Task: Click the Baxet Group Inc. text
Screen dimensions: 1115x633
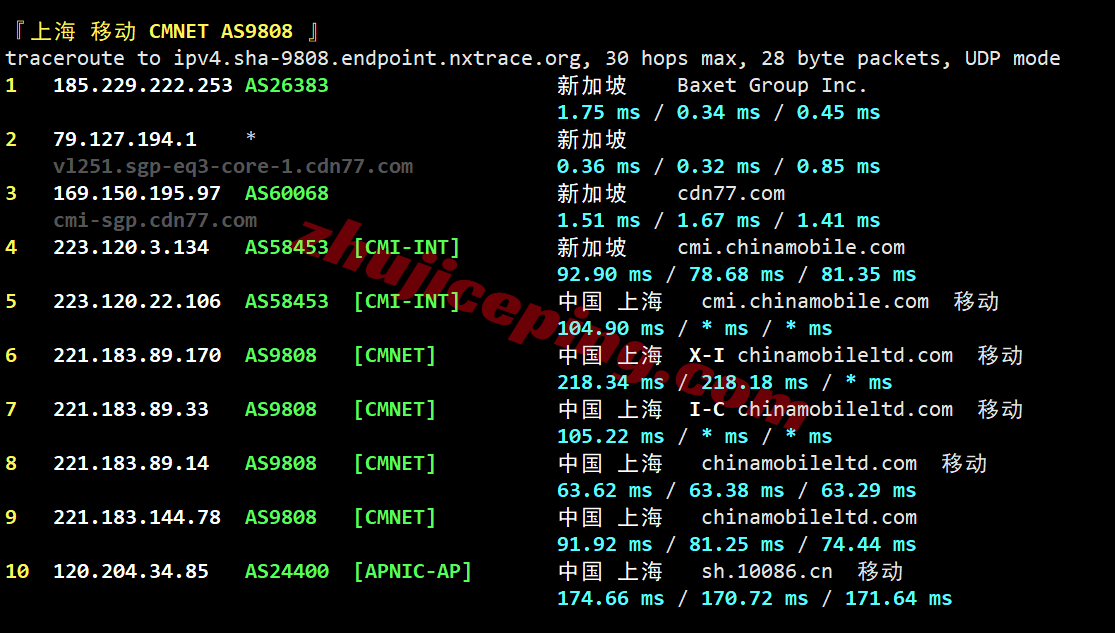Action: [772, 86]
